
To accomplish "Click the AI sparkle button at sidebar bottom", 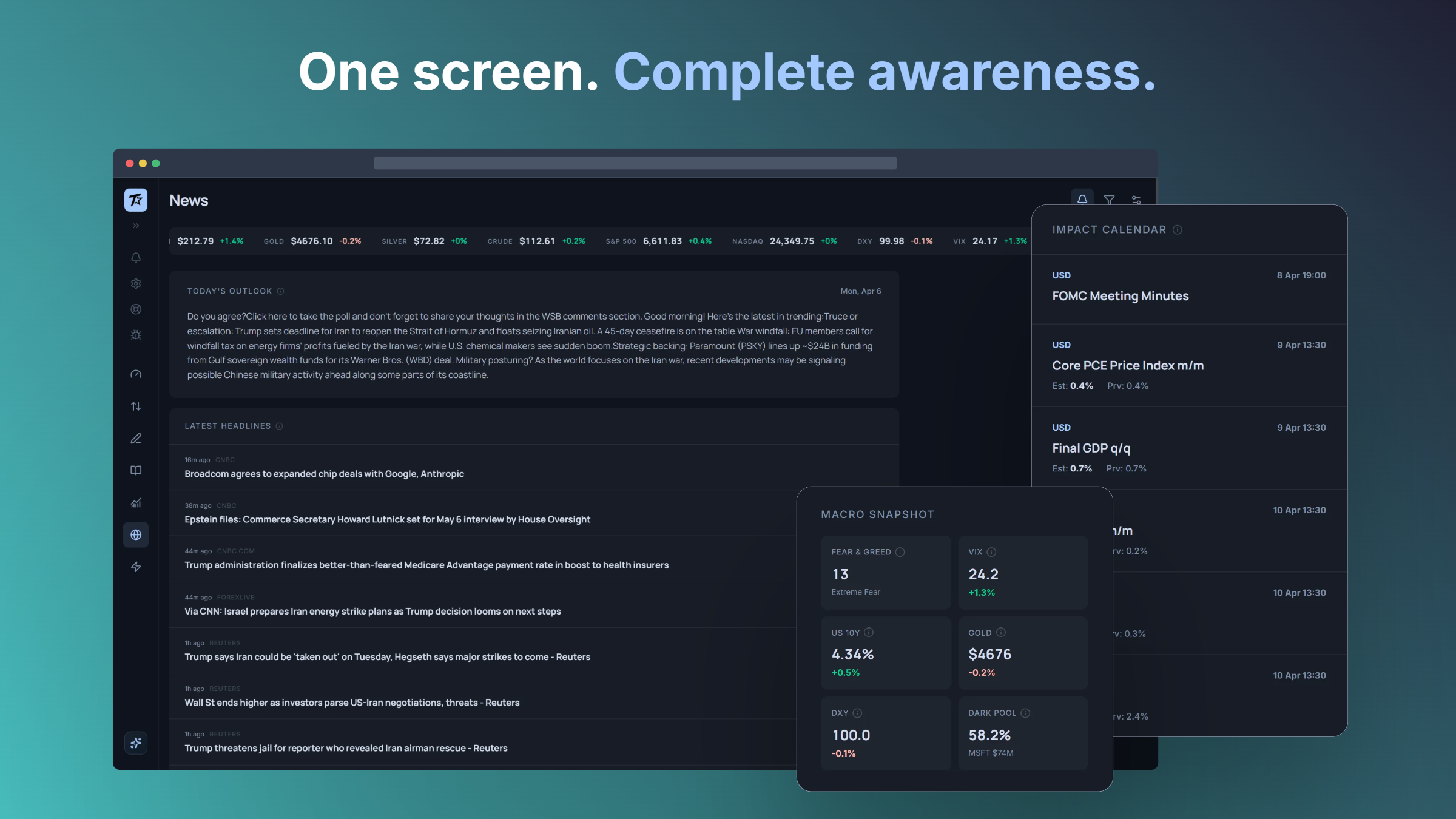I will 136,743.
